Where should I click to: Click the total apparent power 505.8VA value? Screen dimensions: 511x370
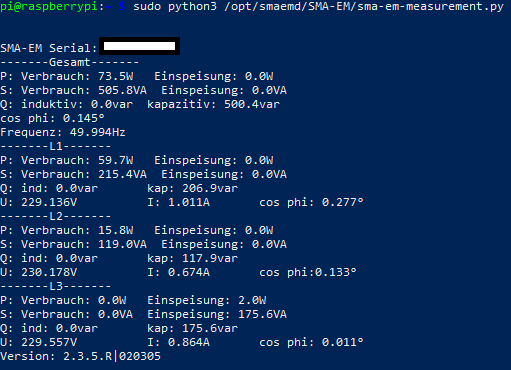(122, 90)
